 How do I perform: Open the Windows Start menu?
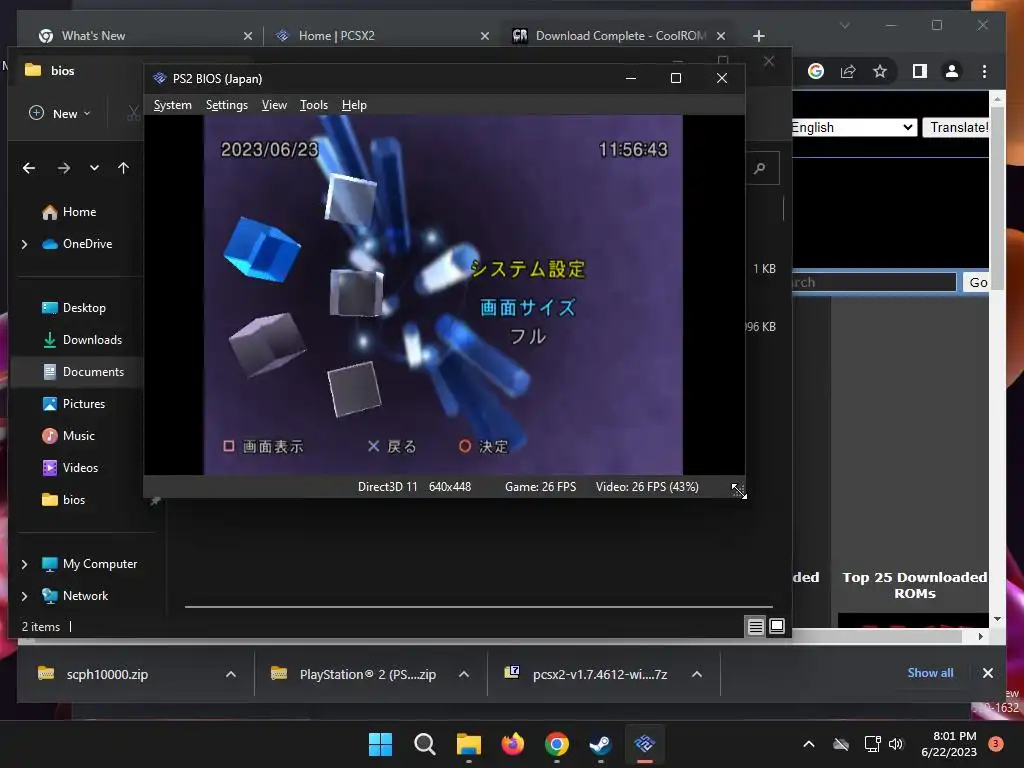pyautogui.click(x=380, y=744)
